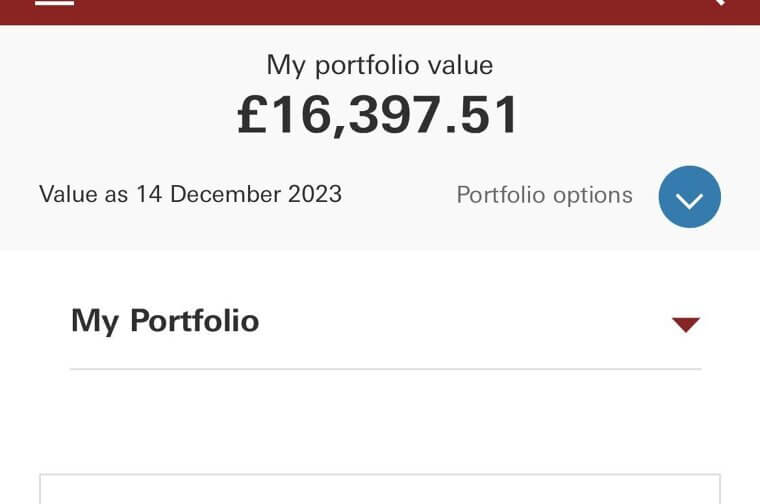Screen dimensions: 760x504
Task: Click the words 'Value as' before the date
Action: [83, 194]
